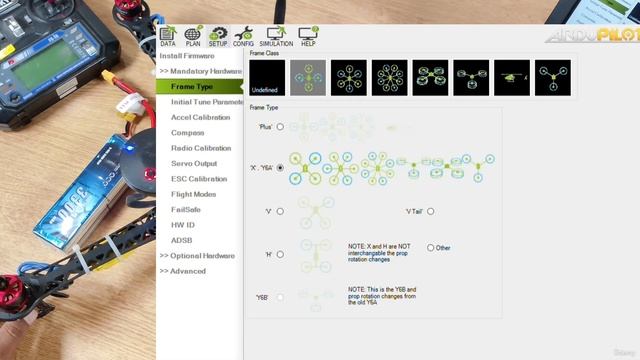
Task: Select the Y6 frame class icon
Action: 471,78
